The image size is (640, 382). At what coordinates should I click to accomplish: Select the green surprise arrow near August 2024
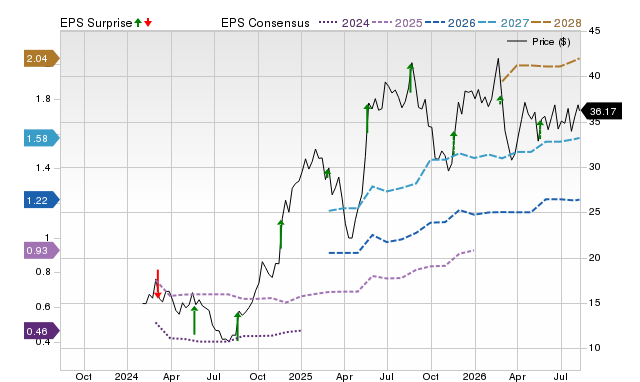tap(238, 326)
